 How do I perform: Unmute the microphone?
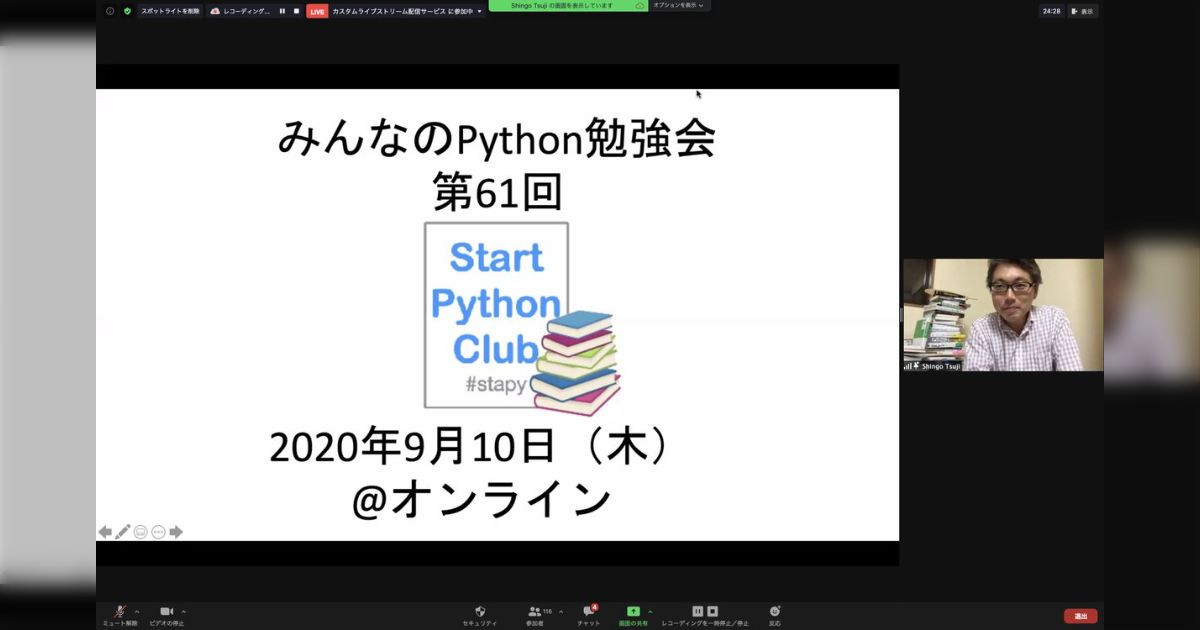click(x=119, y=611)
